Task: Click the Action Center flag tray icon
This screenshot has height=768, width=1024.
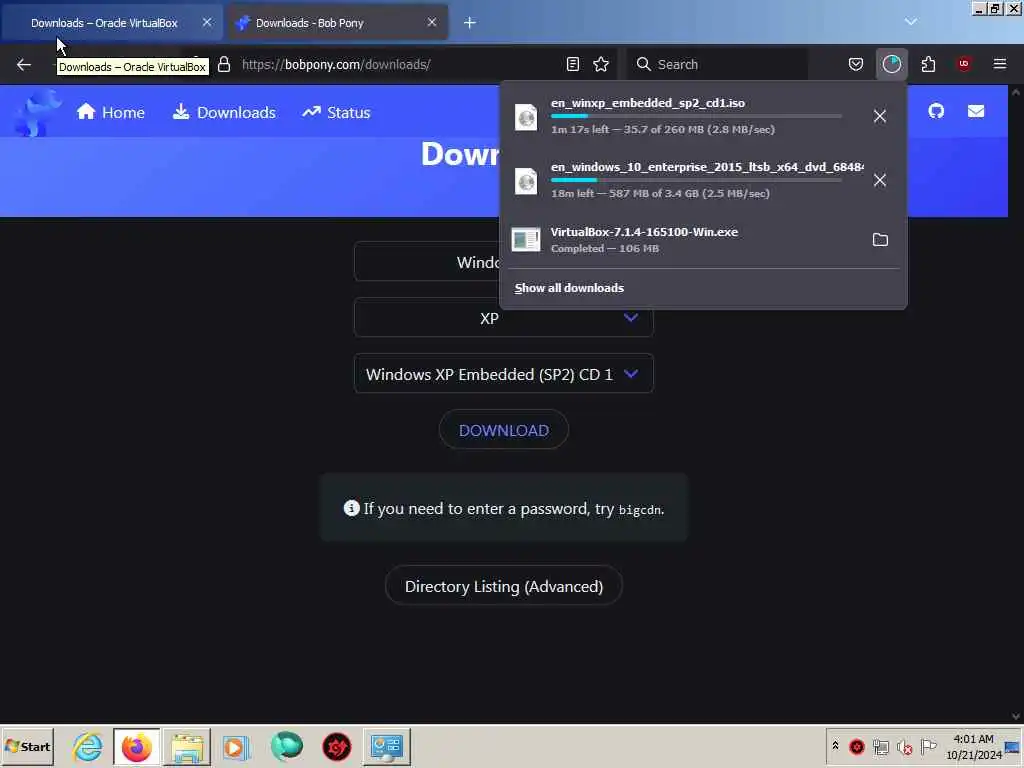Action: pyautogui.click(x=928, y=746)
